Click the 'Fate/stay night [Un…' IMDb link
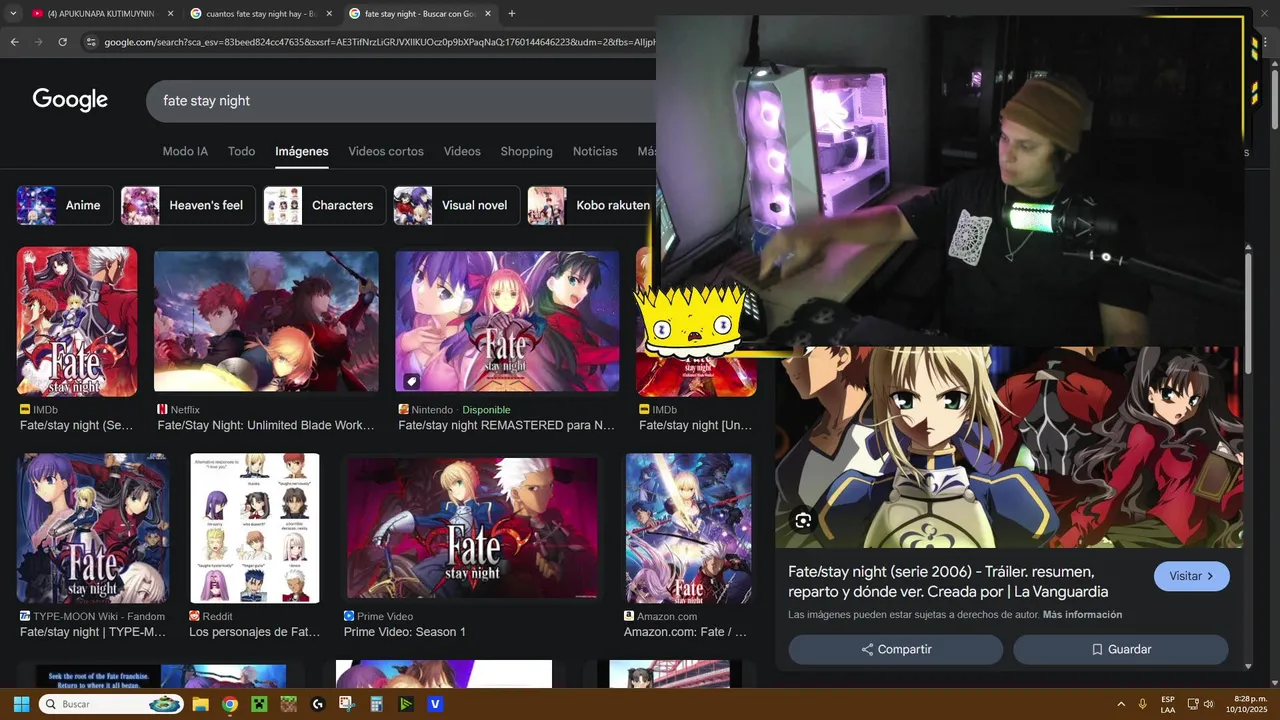Viewport: 1280px width, 720px height. click(x=695, y=425)
